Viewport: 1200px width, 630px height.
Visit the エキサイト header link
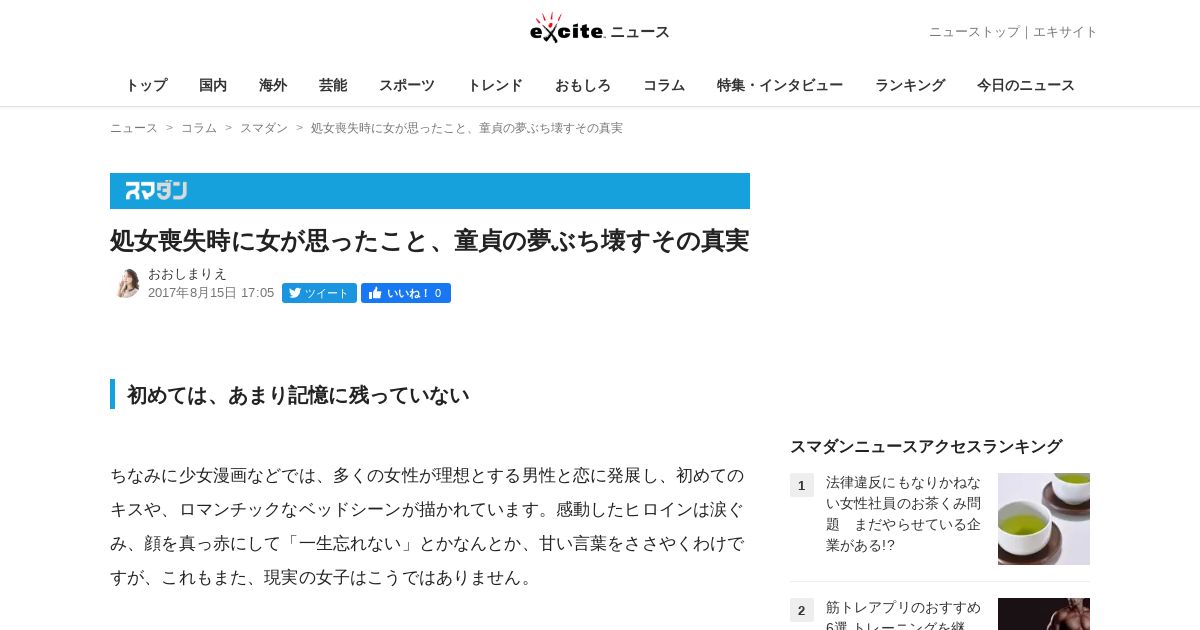coord(1065,32)
